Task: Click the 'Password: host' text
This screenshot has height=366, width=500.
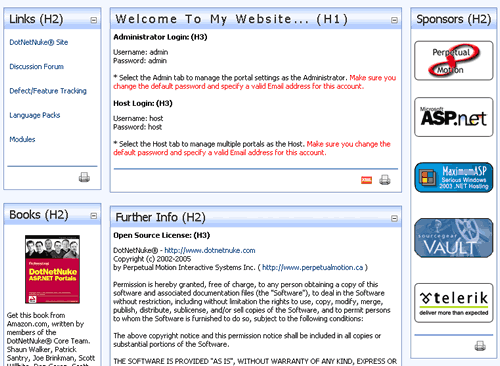Action: (x=138, y=127)
